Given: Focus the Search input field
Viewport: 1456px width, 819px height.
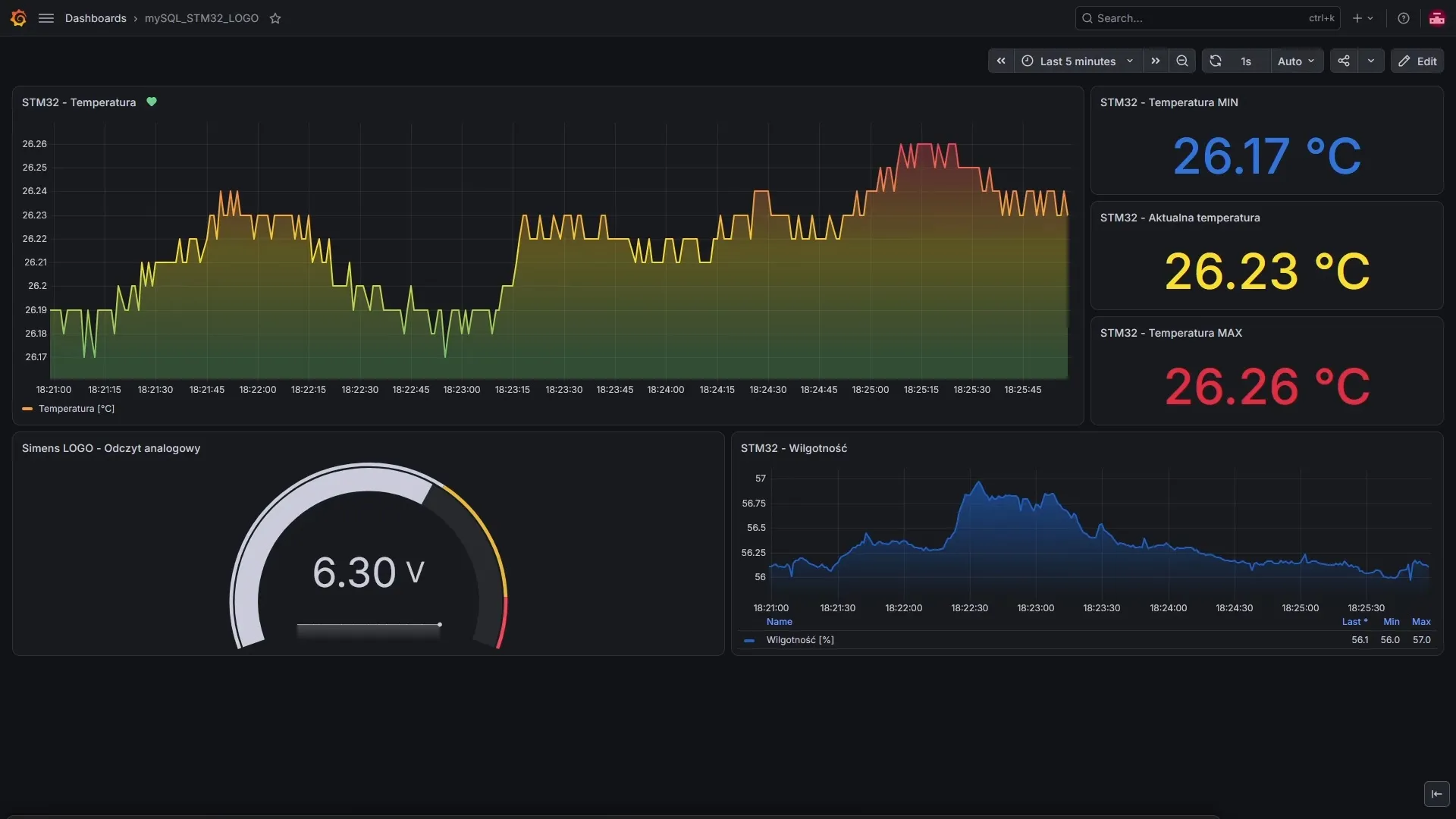Looking at the screenshot, I should [x=1207, y=18].
